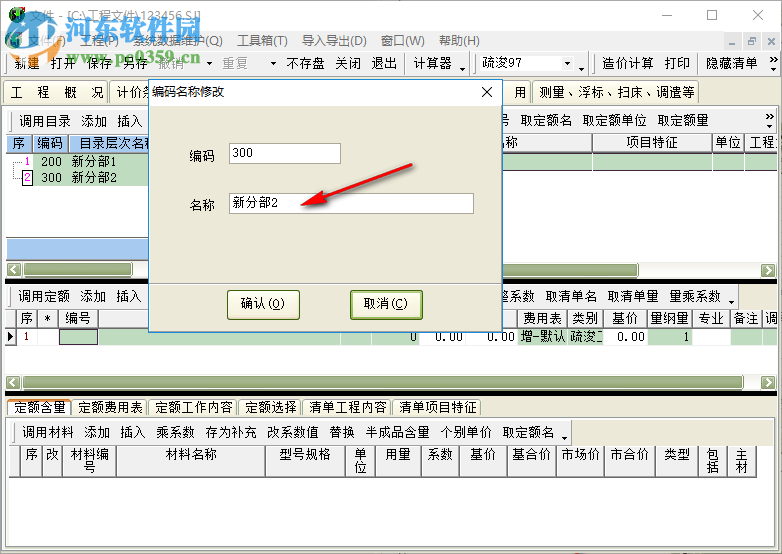Click the 编码 input field containing 300
This screenshot has width=782, height=554.
tap(285, 154)
